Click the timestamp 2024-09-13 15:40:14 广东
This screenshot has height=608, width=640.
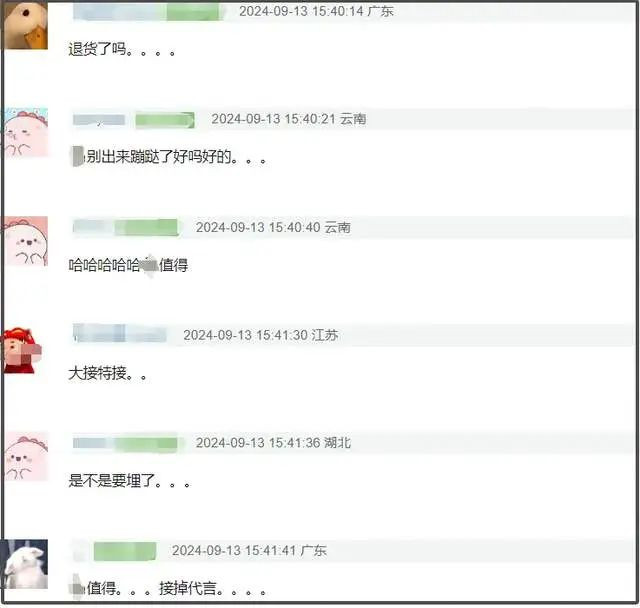pos(316,11)
